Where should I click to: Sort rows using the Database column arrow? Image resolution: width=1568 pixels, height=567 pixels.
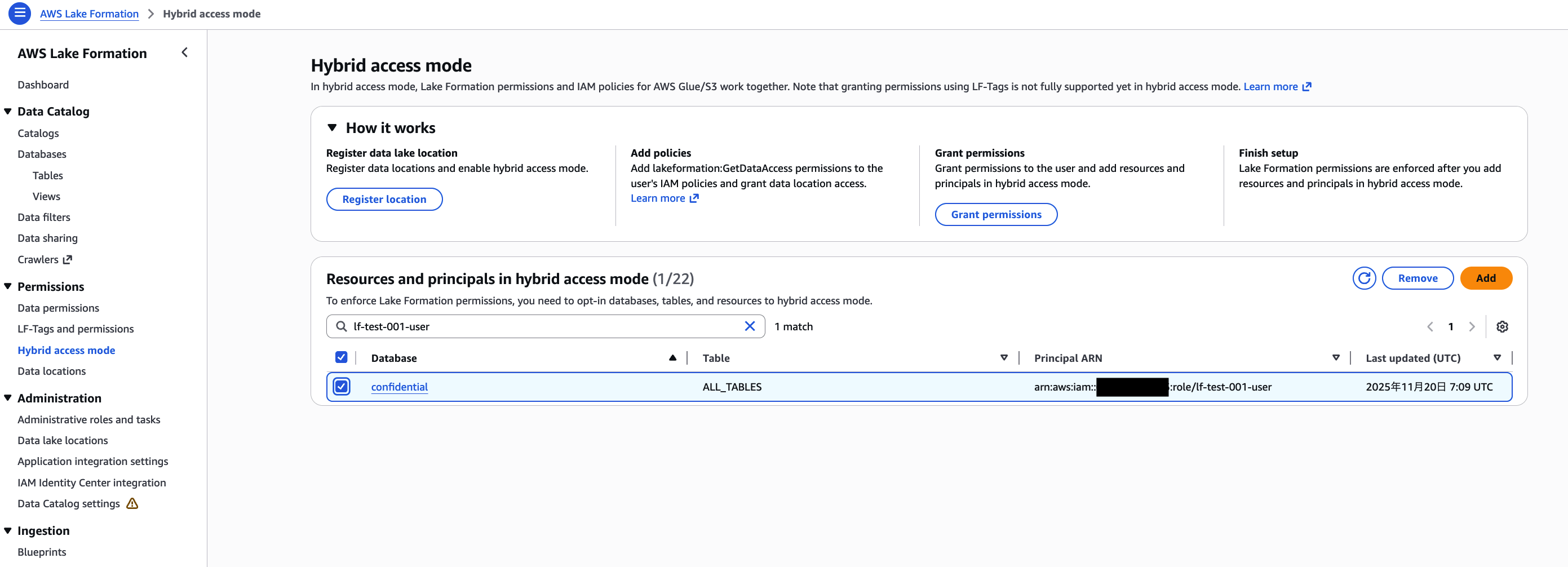(x=672, y=358)
